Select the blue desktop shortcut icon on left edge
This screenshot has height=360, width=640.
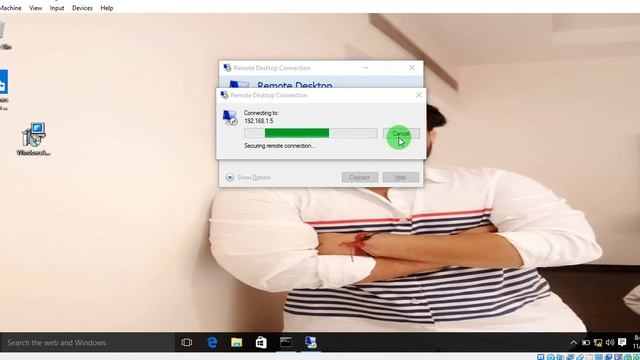pos(4,90)
